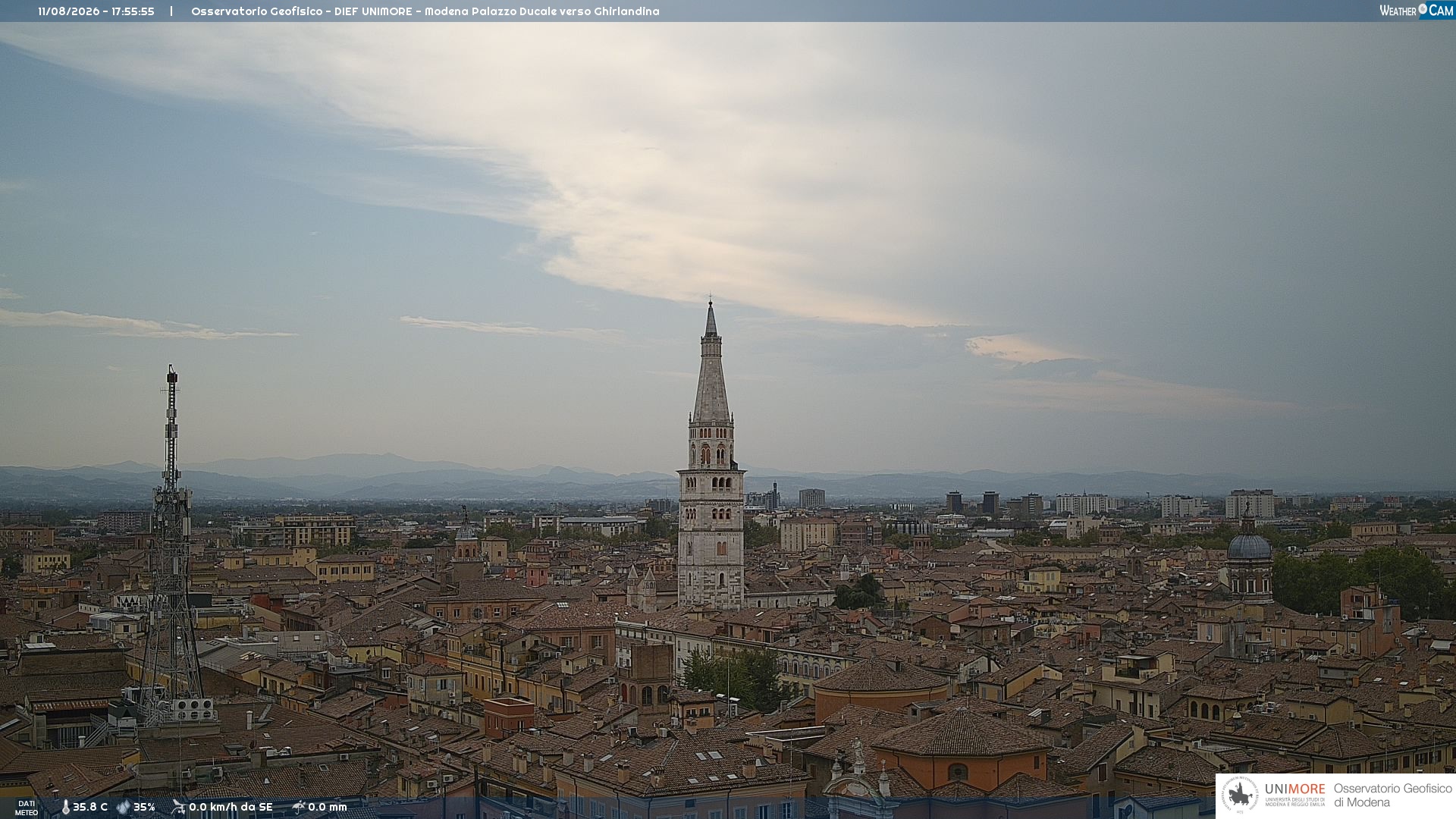Click the 0.0 km/h da SE wind reading
The image size is (1456, 819).
[231, 807]
